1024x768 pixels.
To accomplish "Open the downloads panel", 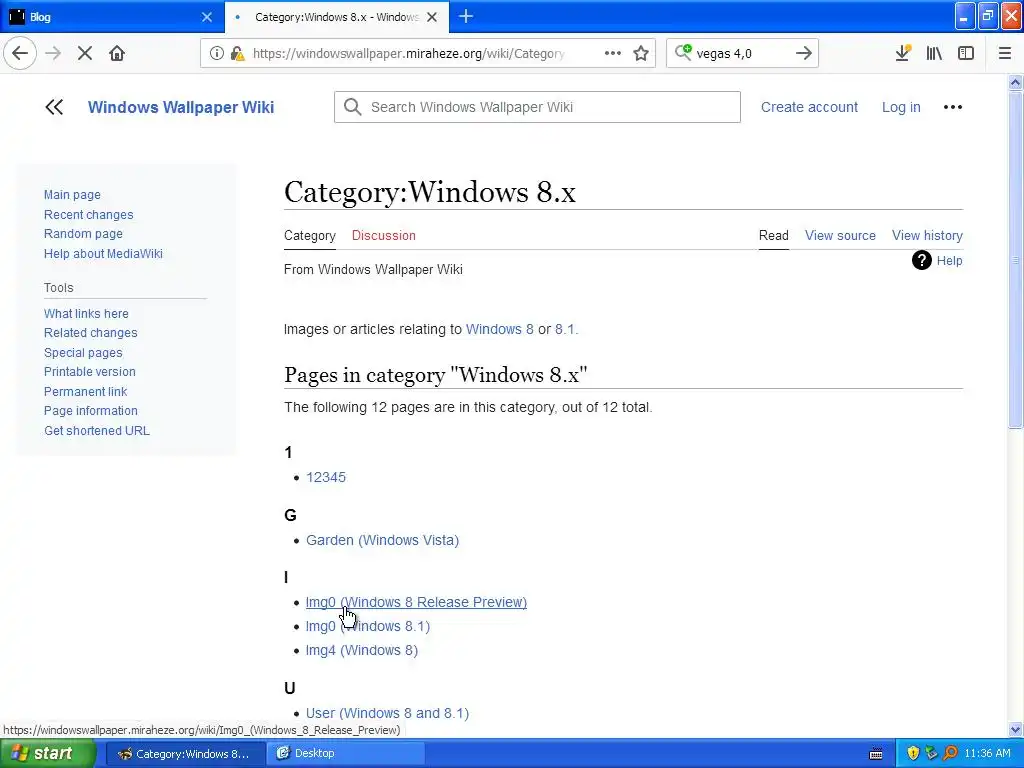I will [903, 53].
